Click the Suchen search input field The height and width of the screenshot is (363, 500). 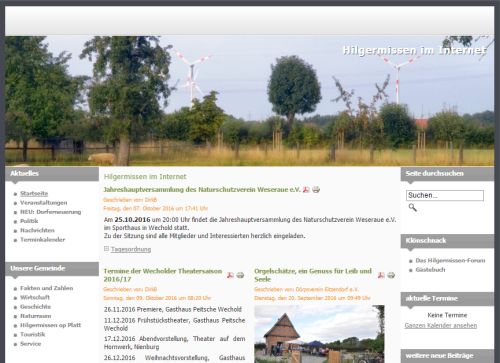tap(445, 195)
